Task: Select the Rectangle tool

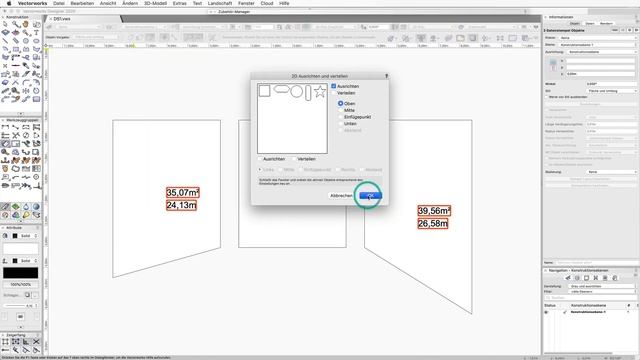Action: click(x=16, y=49)
